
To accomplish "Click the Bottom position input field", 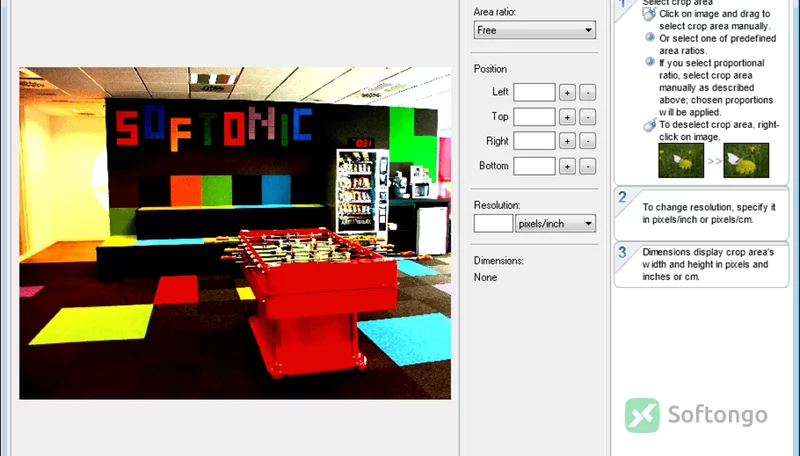I will [x=534, y=166].
